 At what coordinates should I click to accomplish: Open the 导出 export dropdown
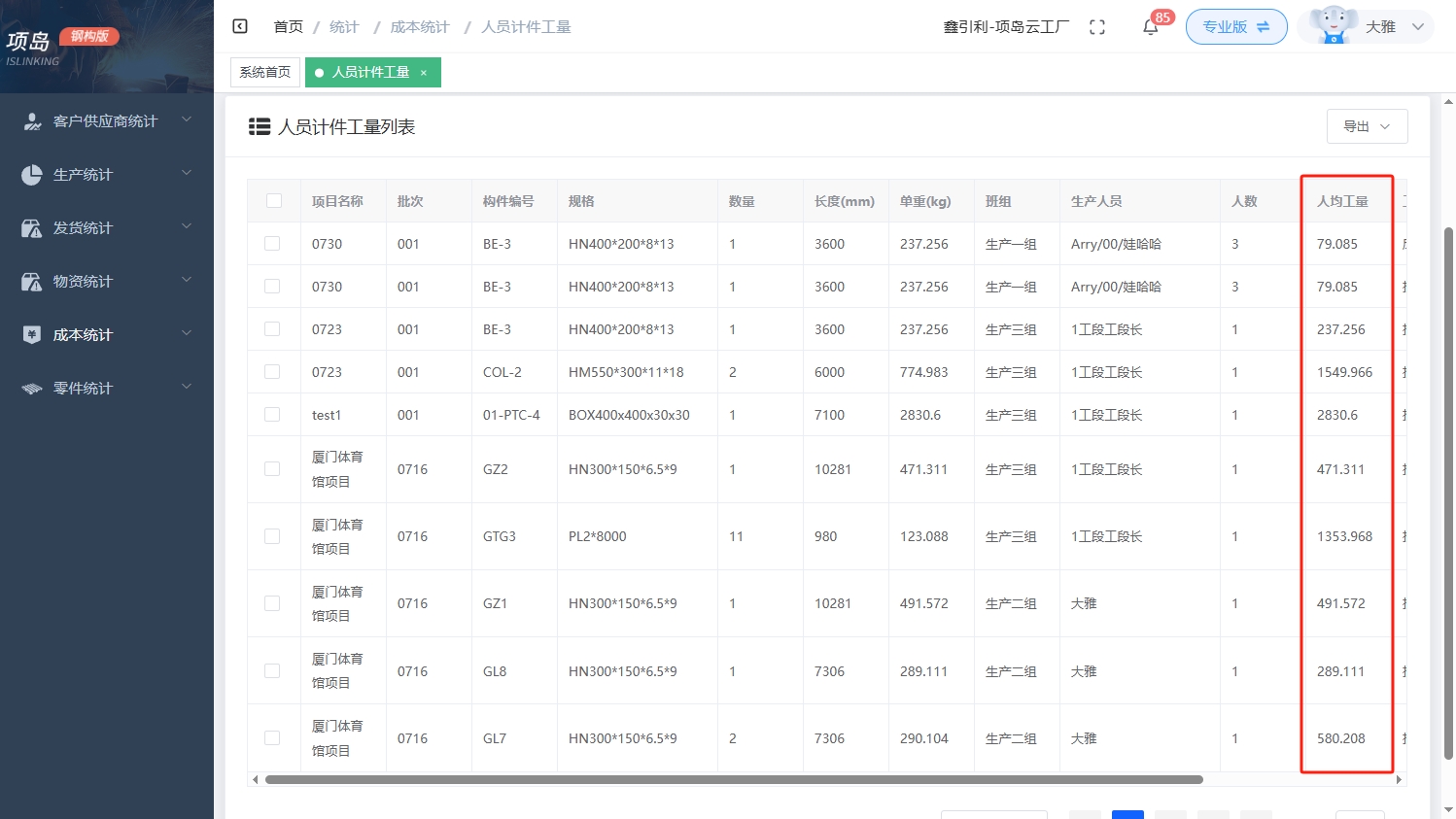click(x=1367, y=125)
